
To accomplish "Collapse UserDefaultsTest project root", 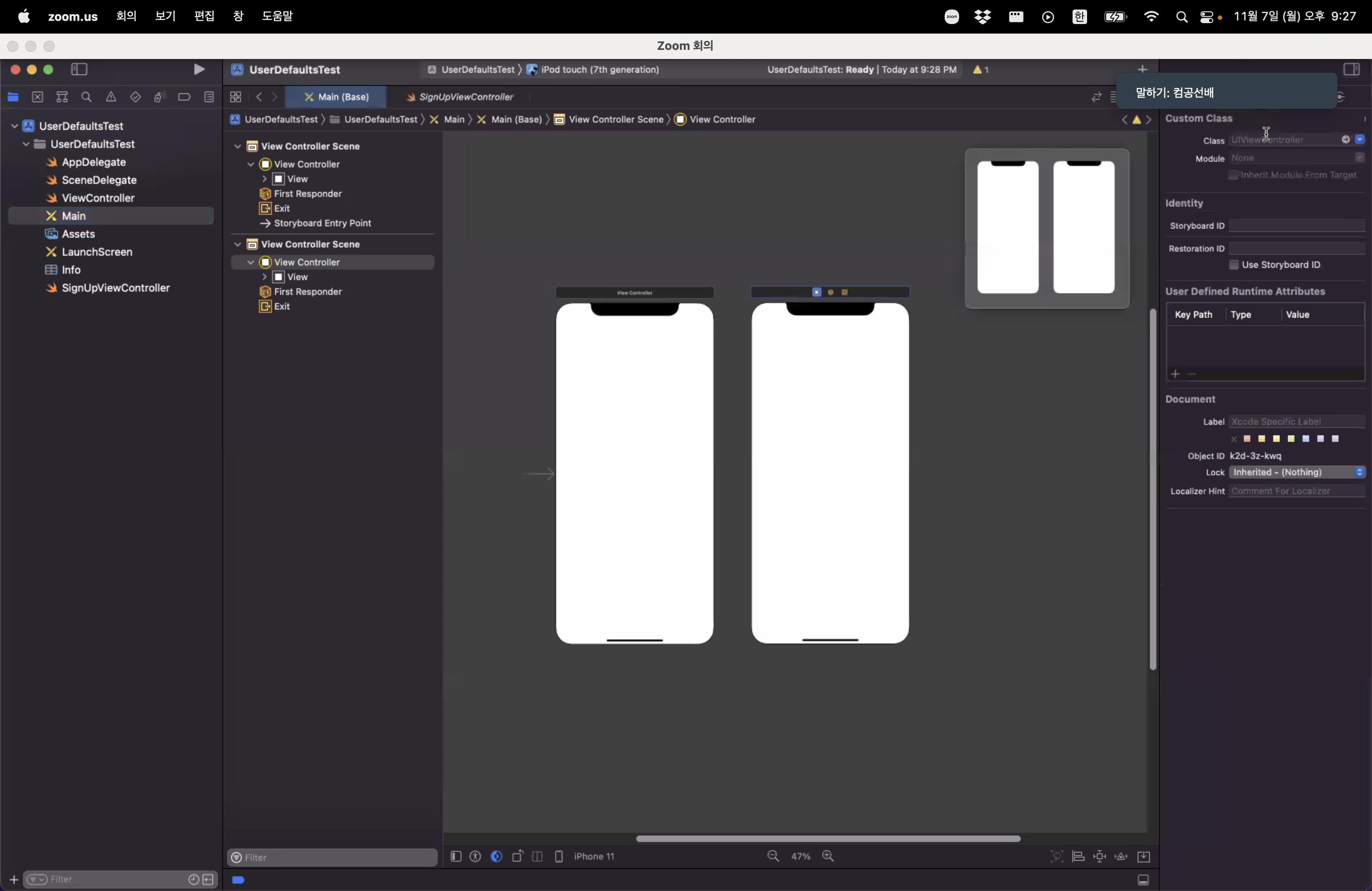I will (15, 126).
